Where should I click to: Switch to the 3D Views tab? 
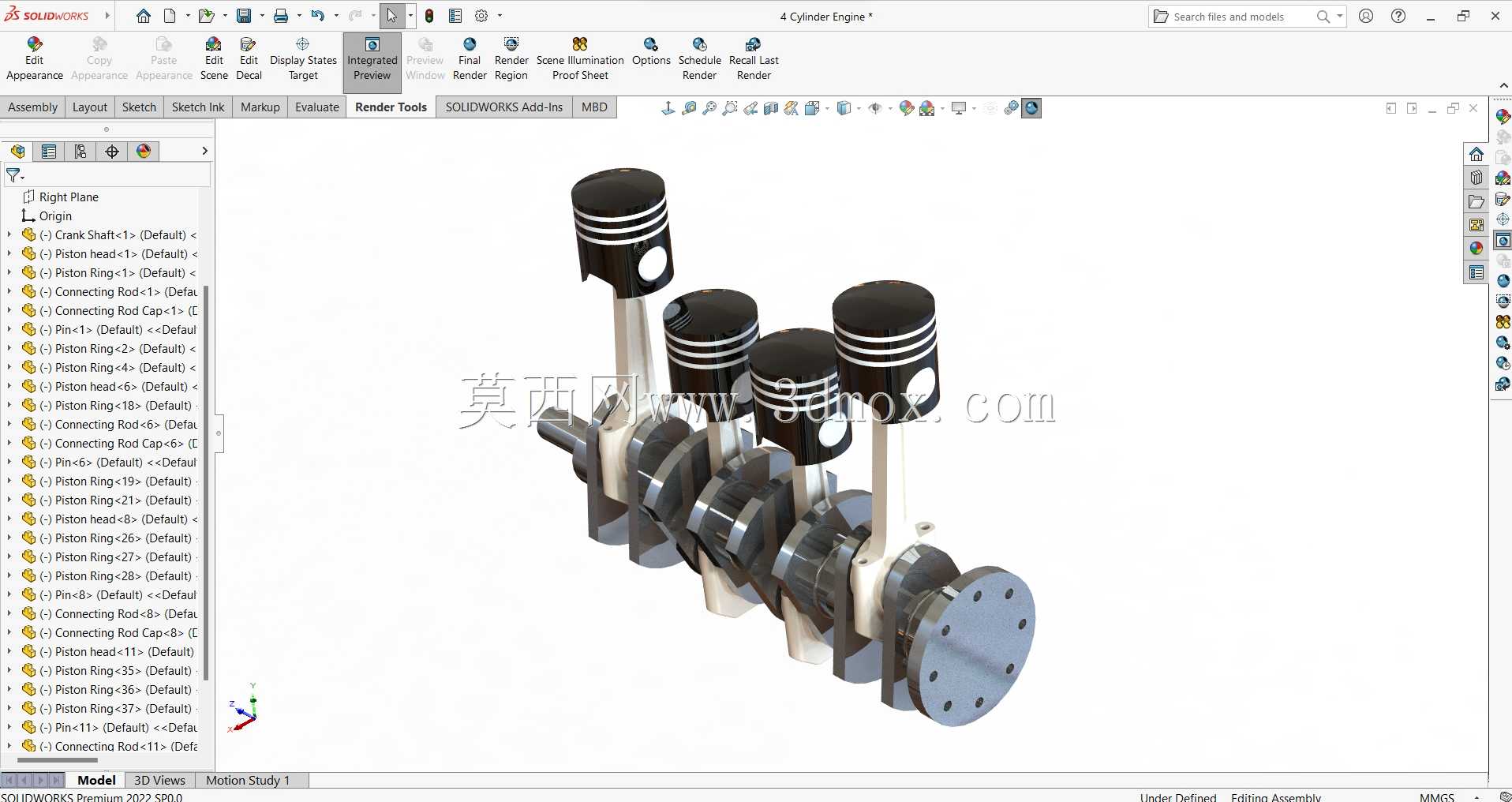click(159, 780)
